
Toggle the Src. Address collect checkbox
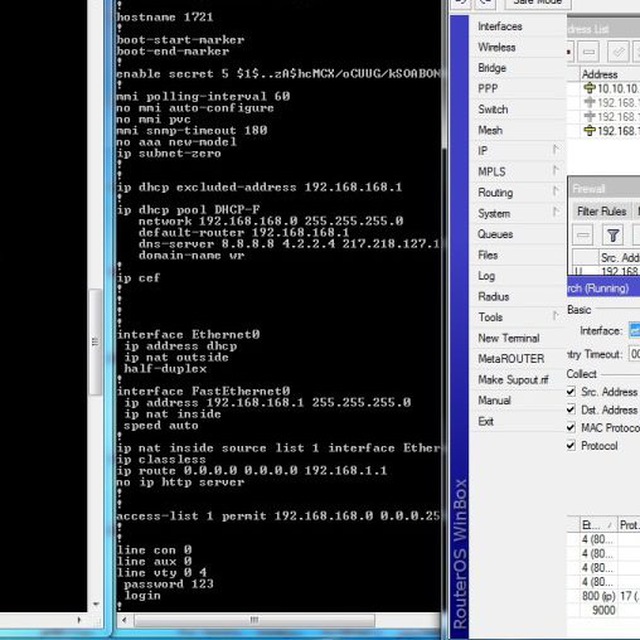(x=571, y=392)
